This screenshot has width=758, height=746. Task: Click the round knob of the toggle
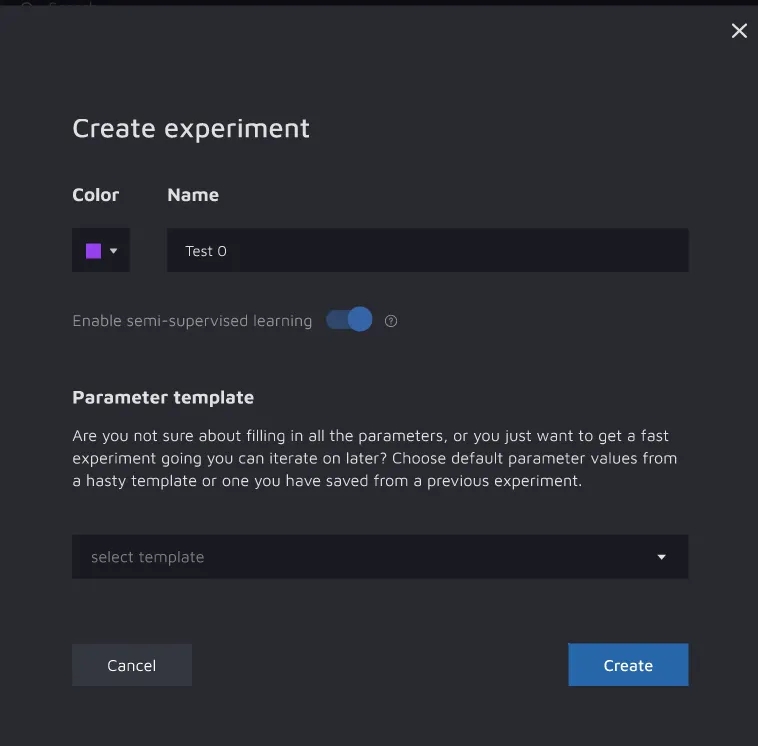pos(360,320)
